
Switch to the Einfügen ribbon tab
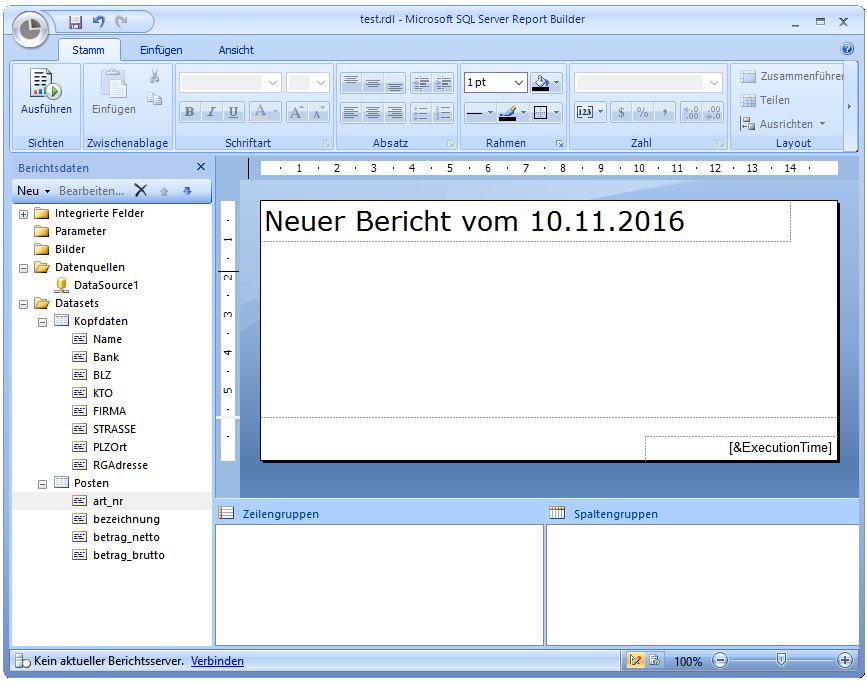[x=161, y=50]
